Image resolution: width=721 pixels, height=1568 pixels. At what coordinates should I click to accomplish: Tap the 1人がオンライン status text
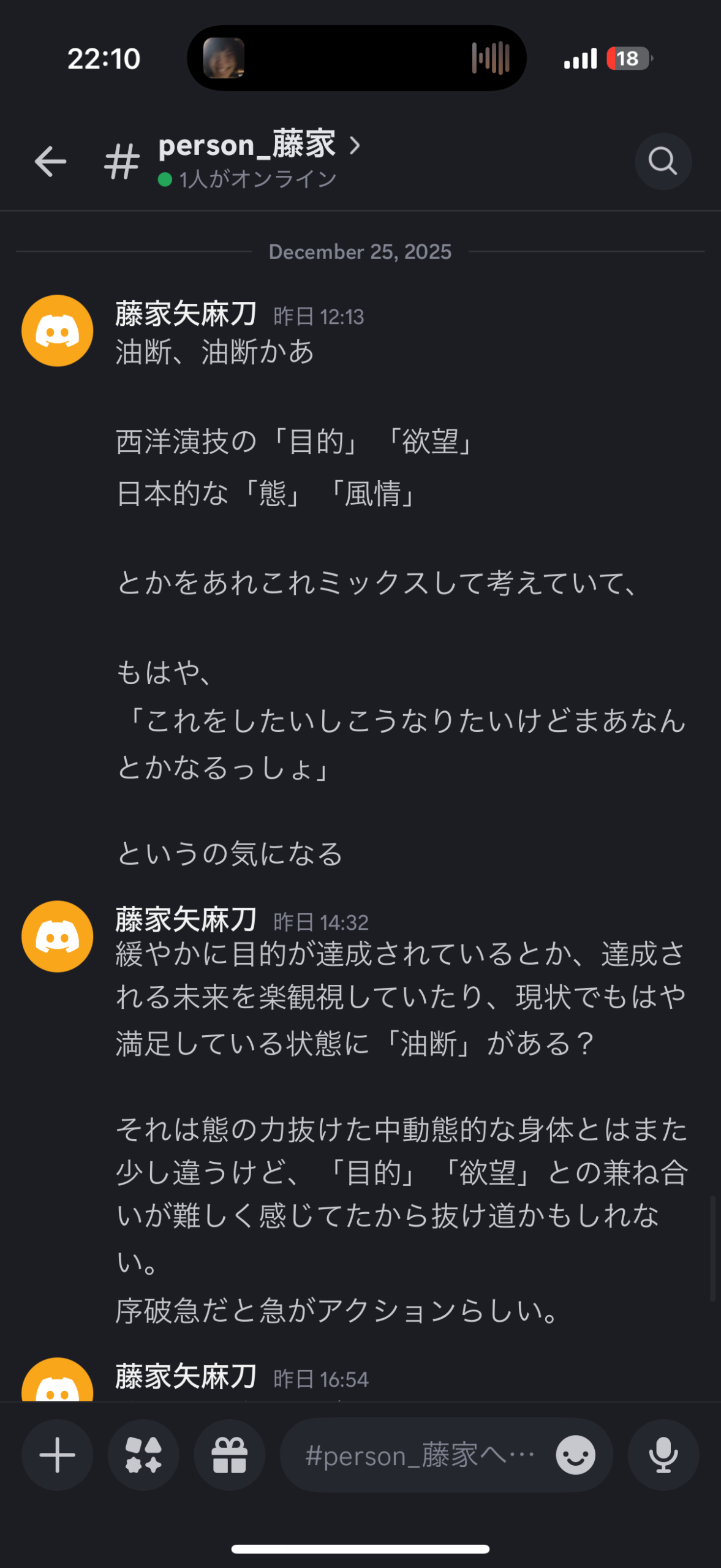[257, 179]
